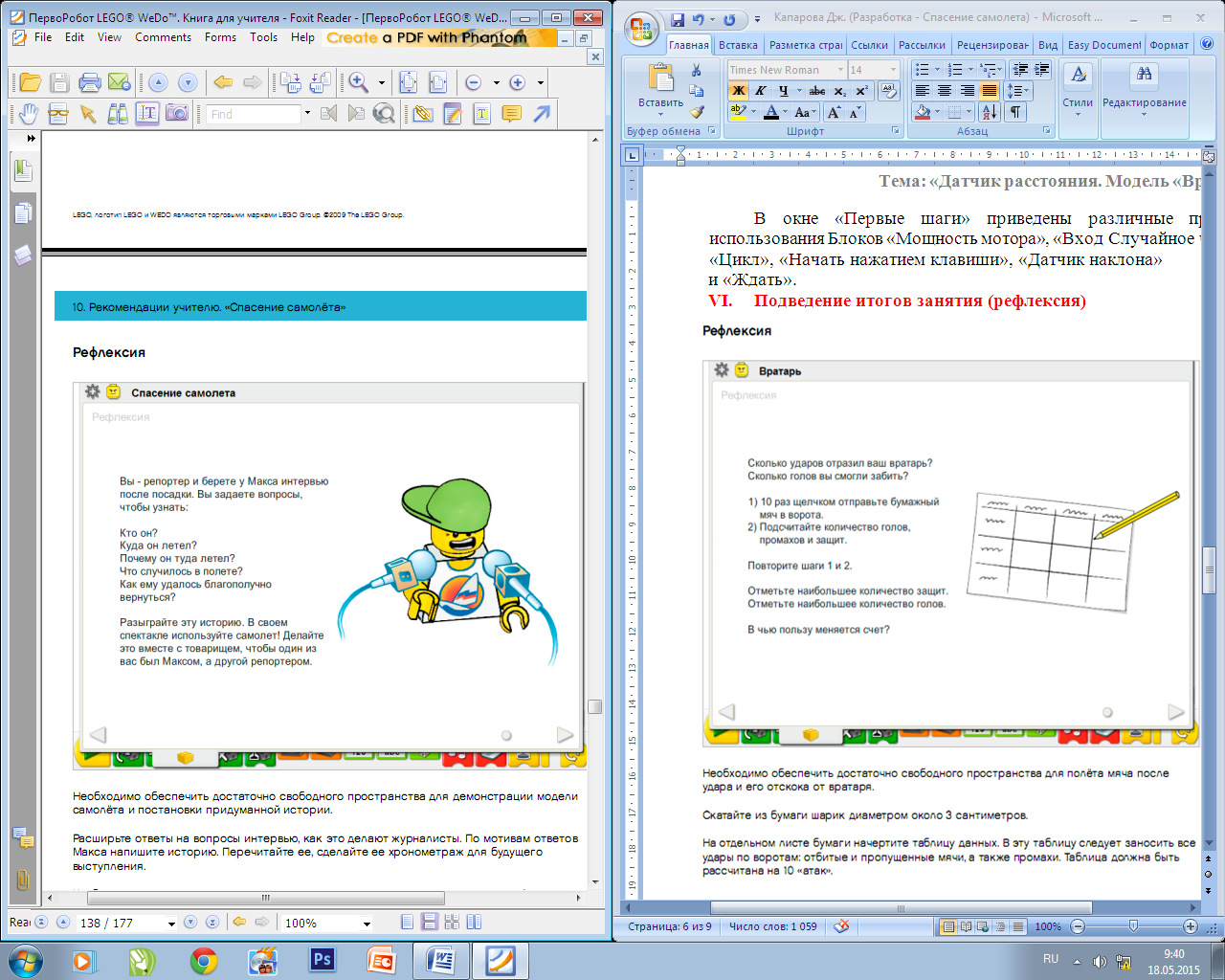Select the Hand tool in Foxit Reader
Screen dimensions: 1225x980
28,114
